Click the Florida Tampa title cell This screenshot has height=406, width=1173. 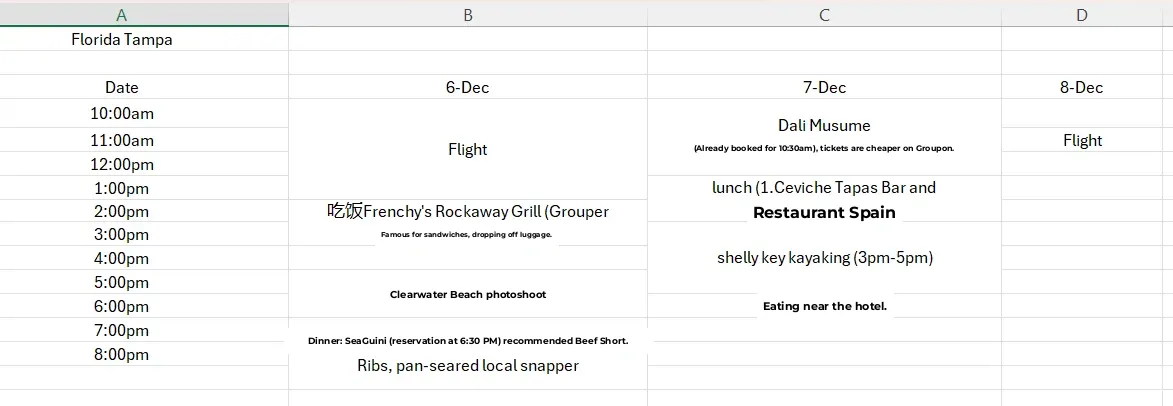122,40
